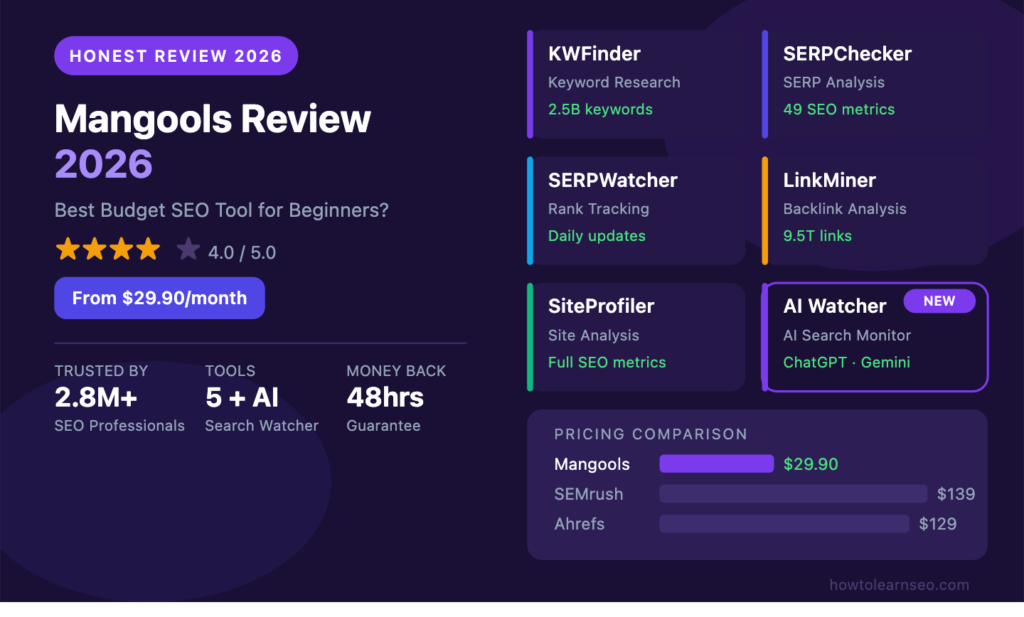Click the purple HONEST REVIEW 2026 badge

pyautogui.click(x=175, y=55)
